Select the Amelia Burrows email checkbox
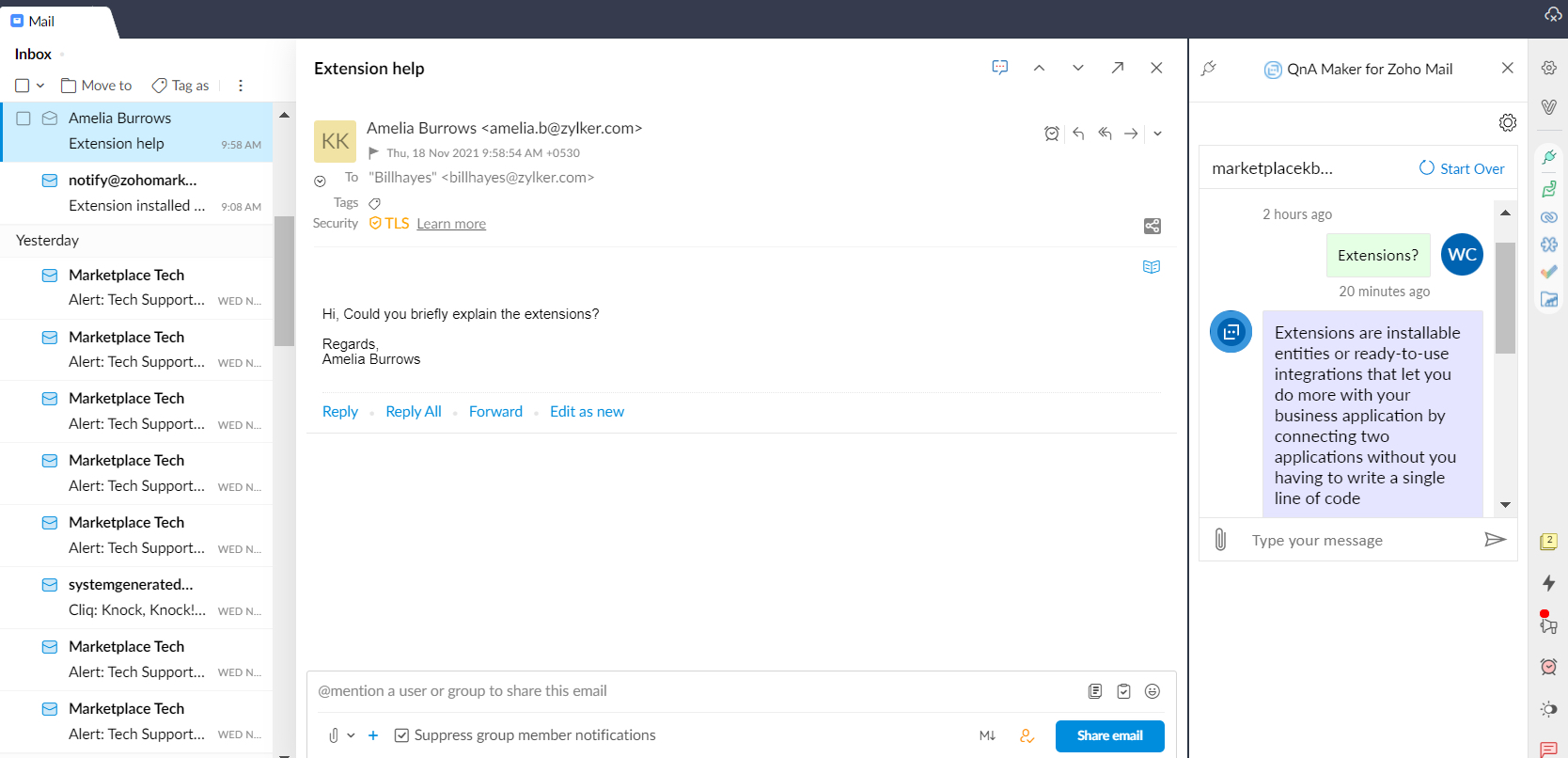The height and width of the screenshot is (758, 1568). click(x=24, y=118)
